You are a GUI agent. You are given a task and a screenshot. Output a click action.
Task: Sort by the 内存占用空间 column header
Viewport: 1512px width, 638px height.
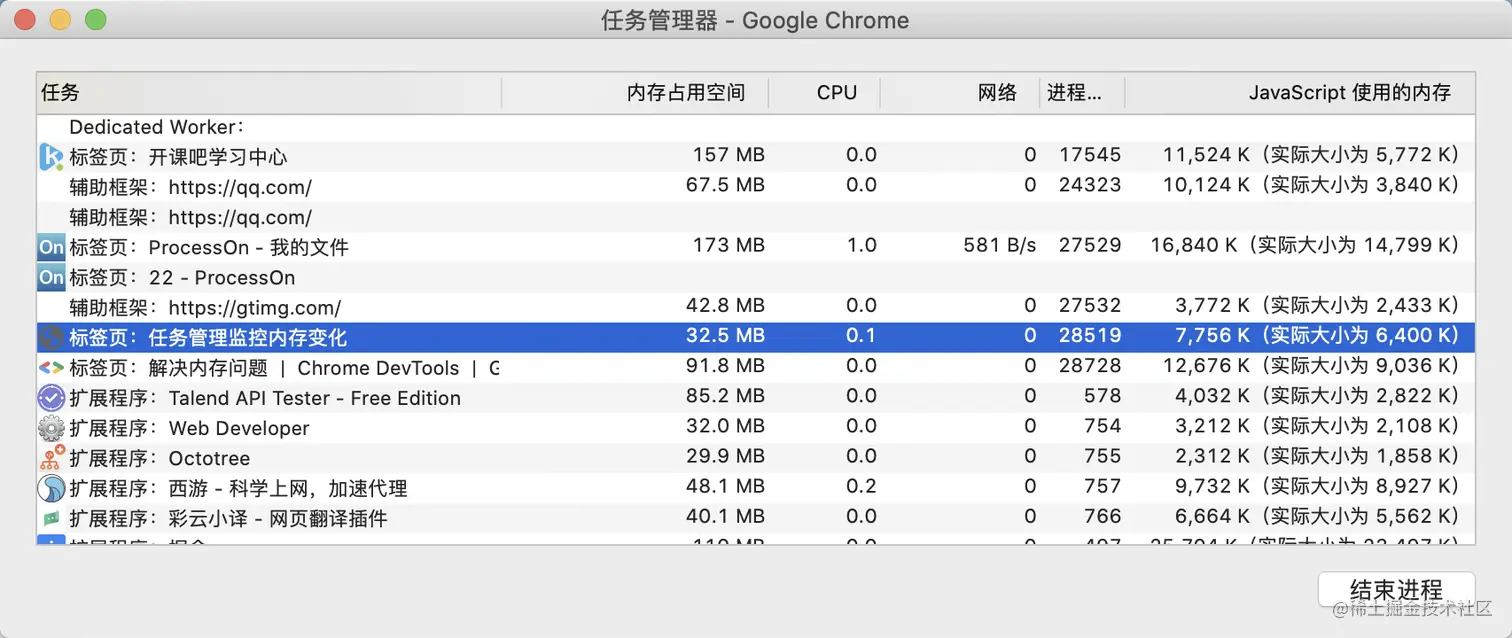[x=686, y=93]
